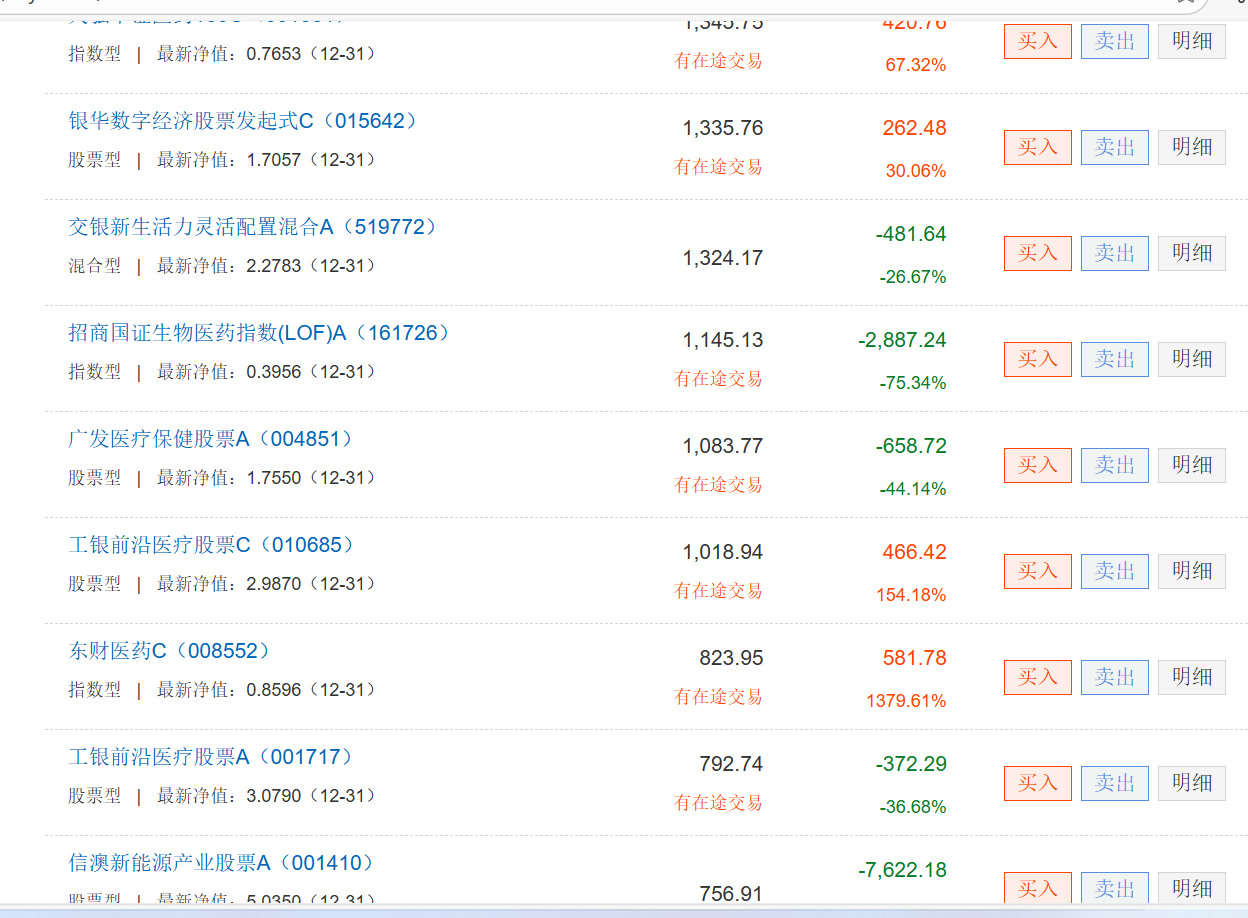Open fund 银华数字经济股票发起式C (015642)

point(243,121)
